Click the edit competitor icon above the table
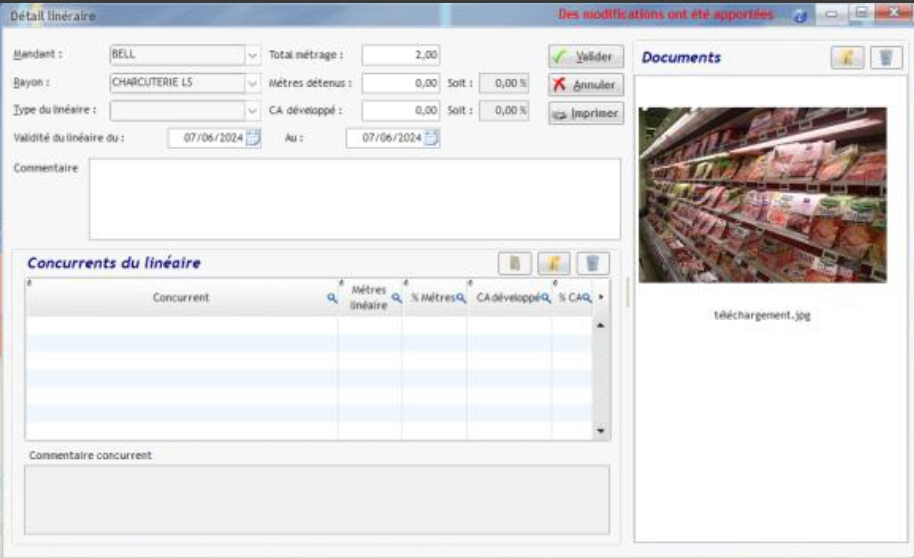Screen dimensions: 914x558 pos(553,263)
